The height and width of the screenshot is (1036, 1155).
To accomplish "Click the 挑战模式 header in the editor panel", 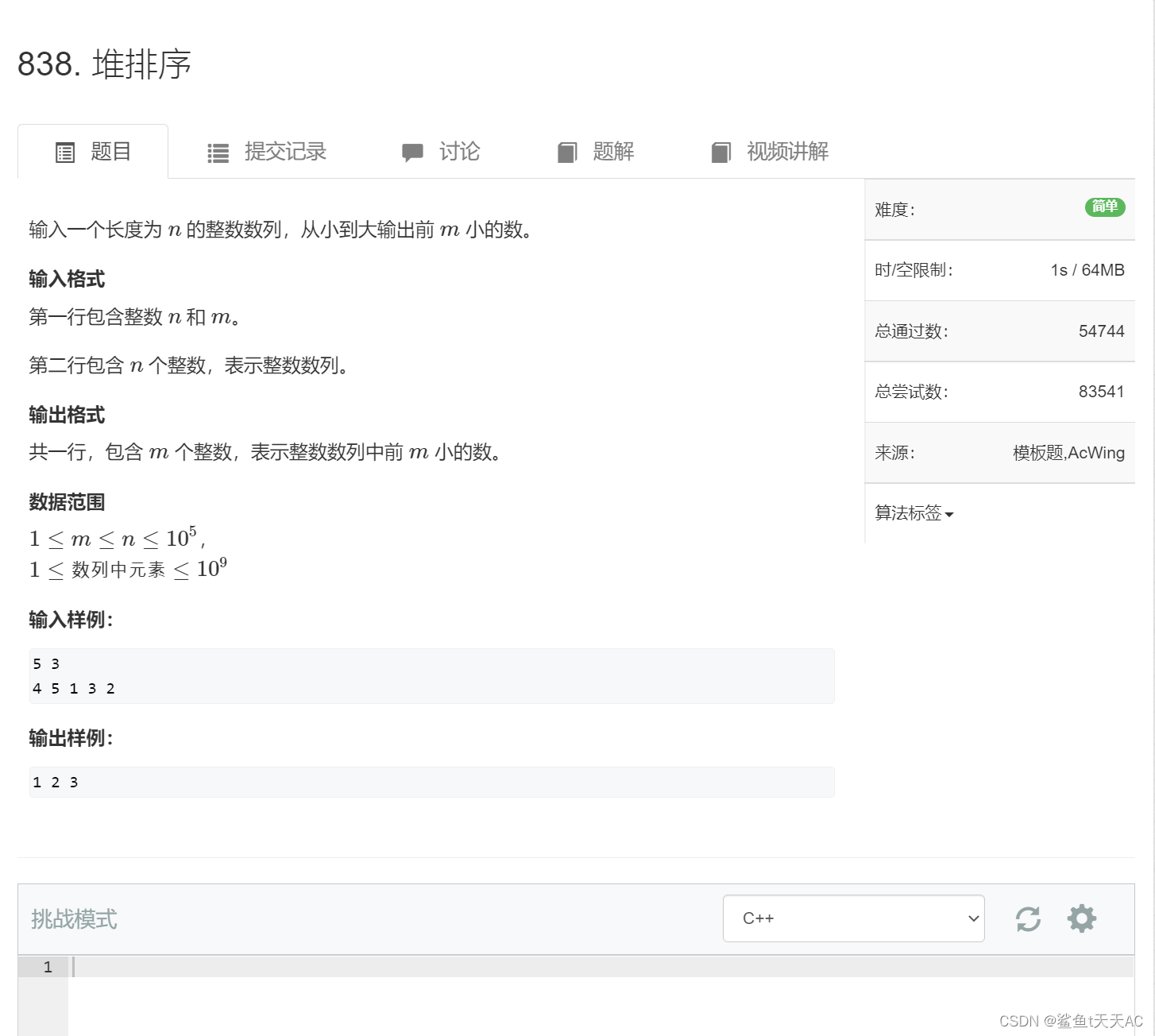I will (73, 918).
